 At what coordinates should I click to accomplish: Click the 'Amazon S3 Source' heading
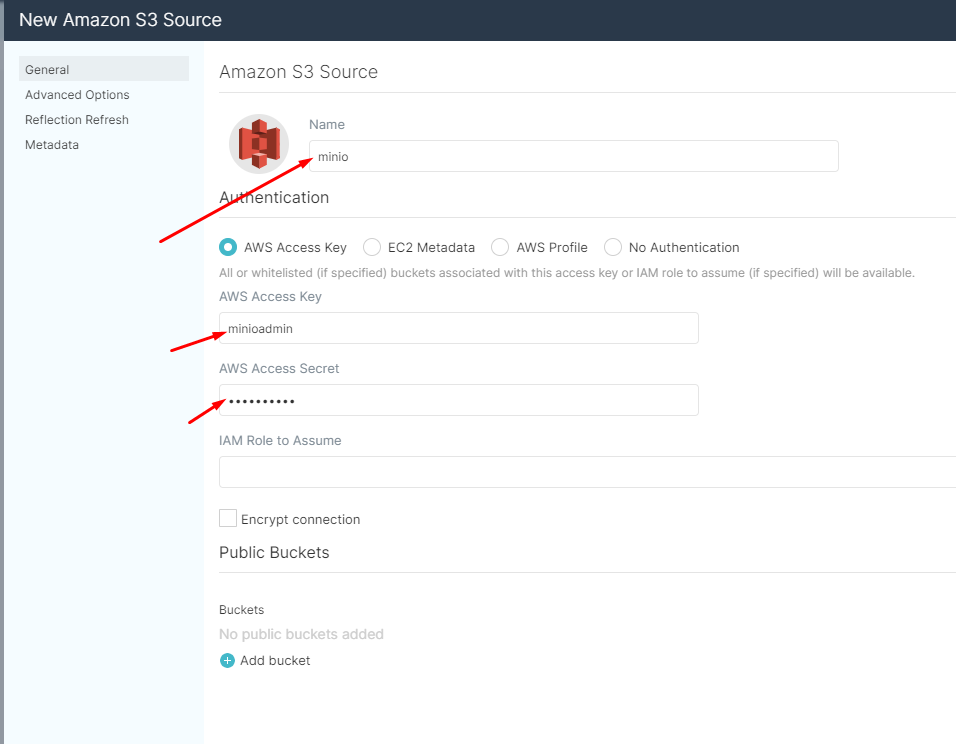pyautogui.click(x=299, y=72)
